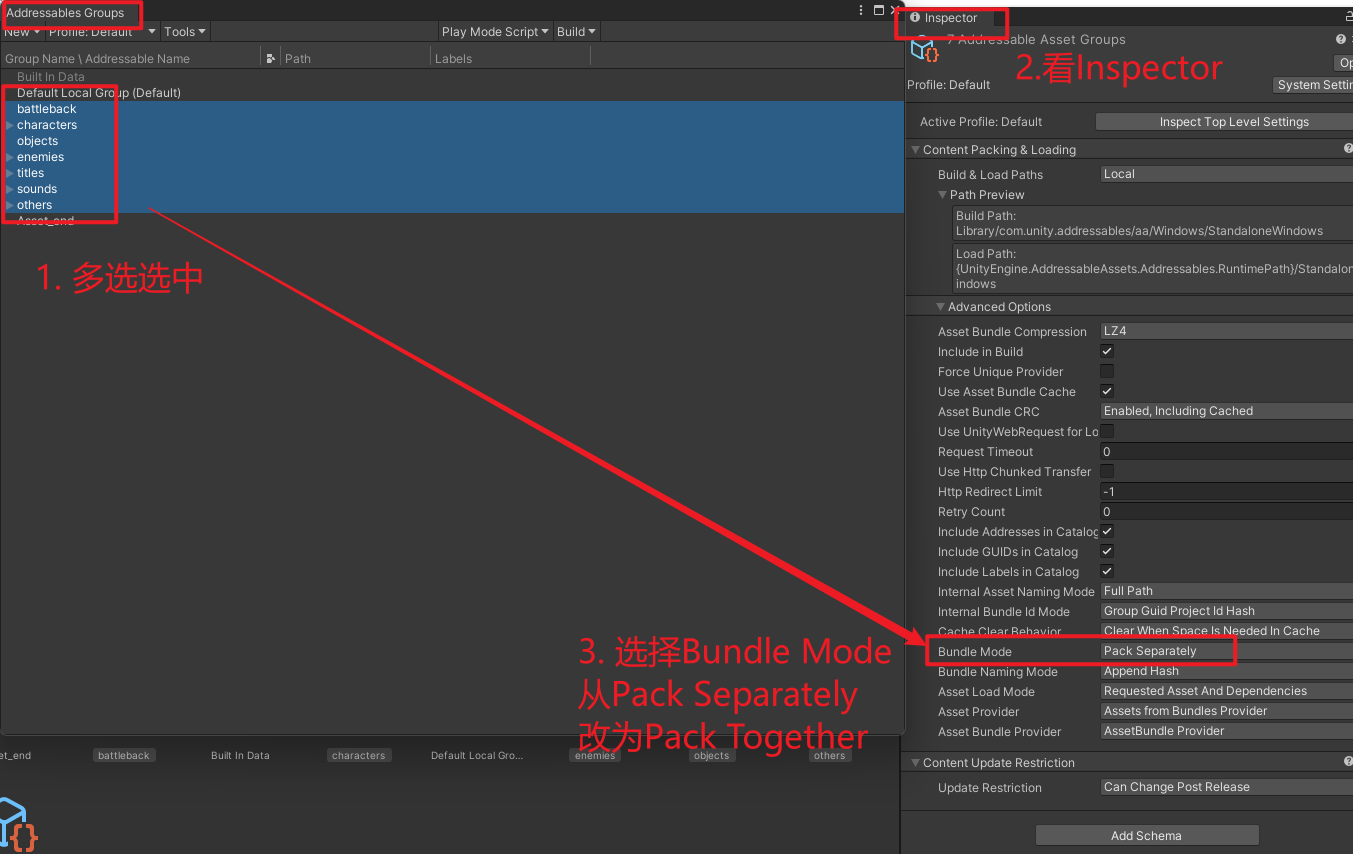The width and height of the screenshot is (1353, 854).
Task: Click the Add Schema button
Action: click(1146, 835)
